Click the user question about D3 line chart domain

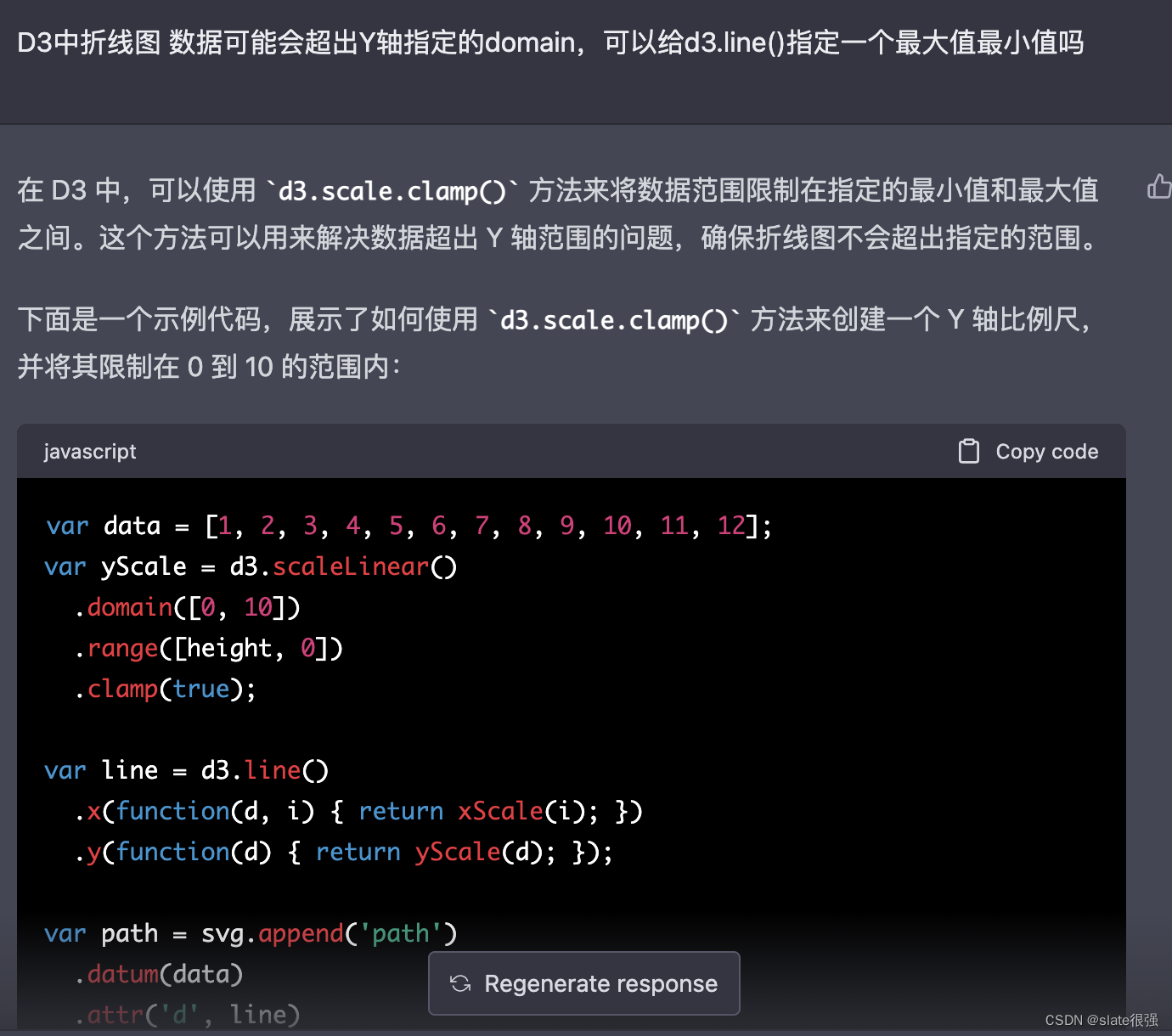[x=550, y=42]
